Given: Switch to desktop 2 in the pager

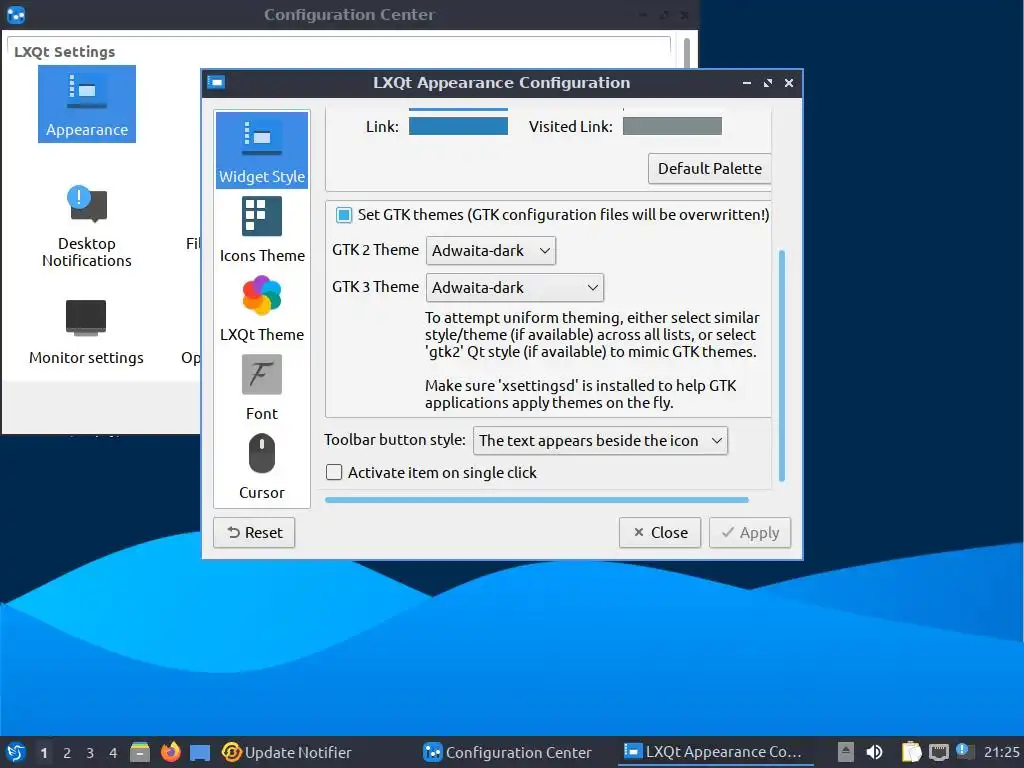Looking at the screenshot, I should click(x=67, y=753).
